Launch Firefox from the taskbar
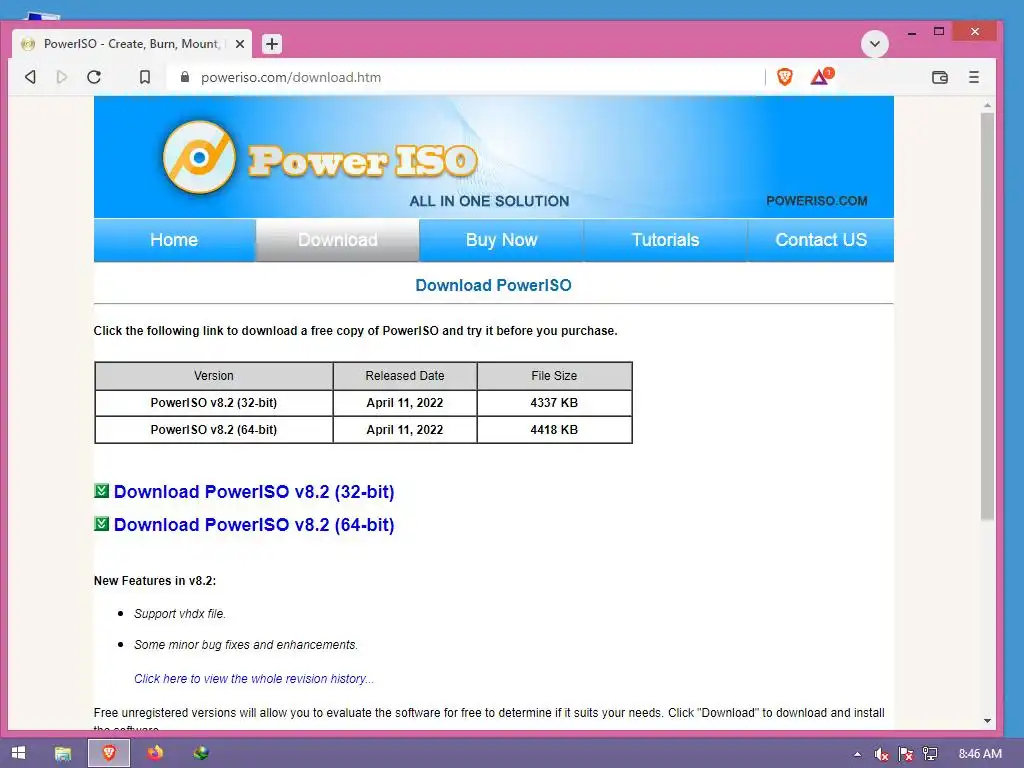This screenshot has width=1024, height=768. (155, 753)
